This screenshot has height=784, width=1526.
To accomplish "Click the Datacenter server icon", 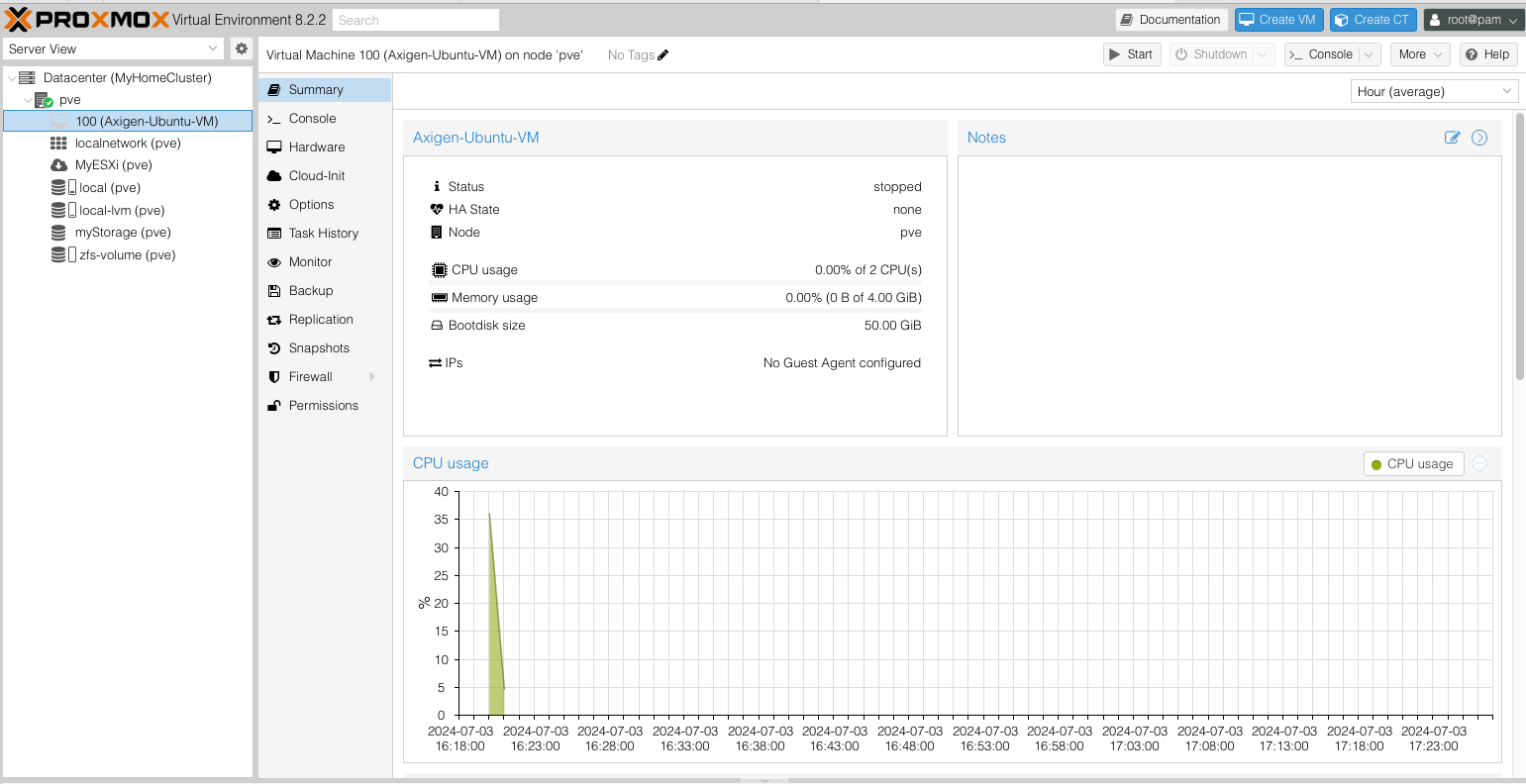I will point(26,77).
